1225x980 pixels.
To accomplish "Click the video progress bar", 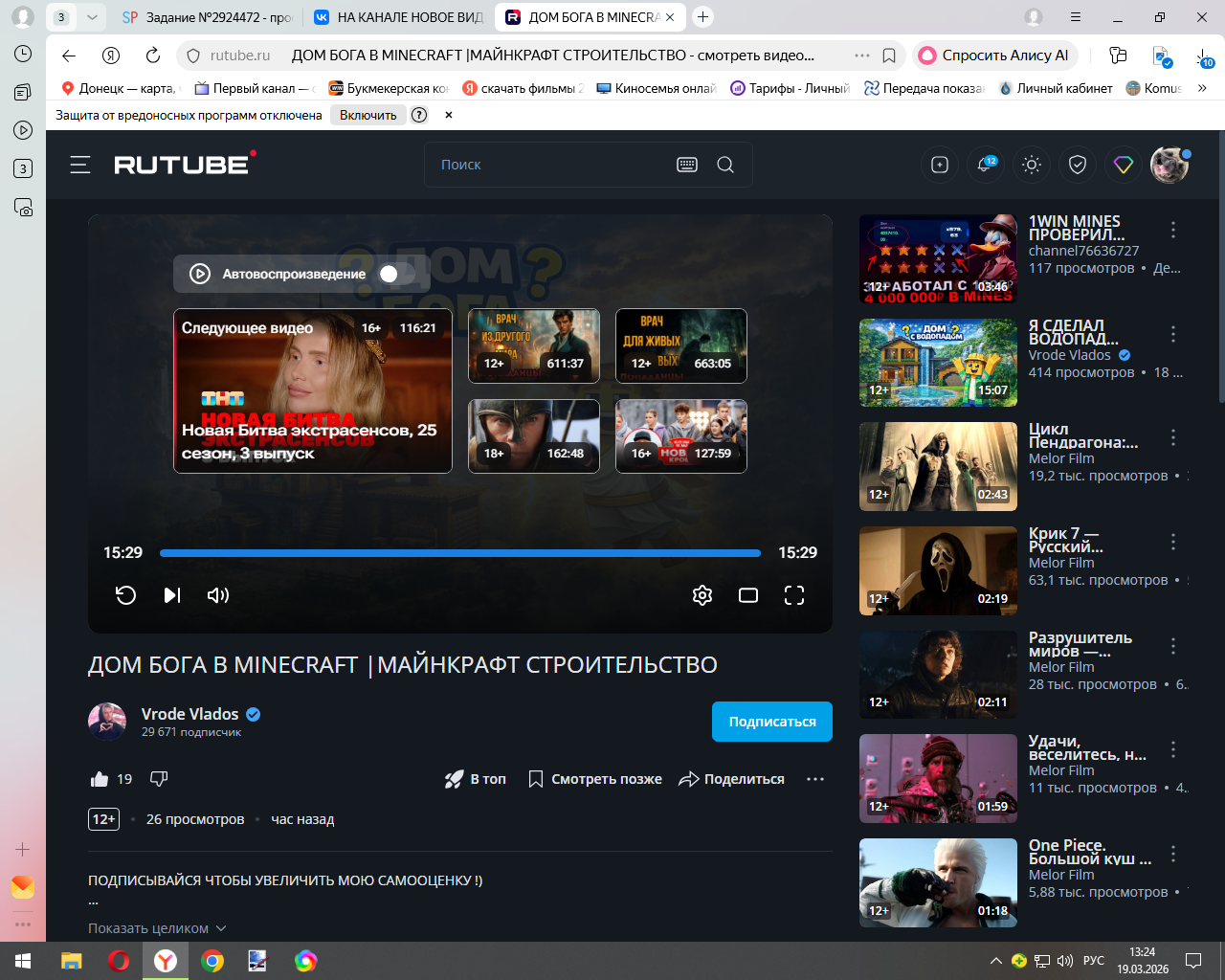I will (459, 553).
